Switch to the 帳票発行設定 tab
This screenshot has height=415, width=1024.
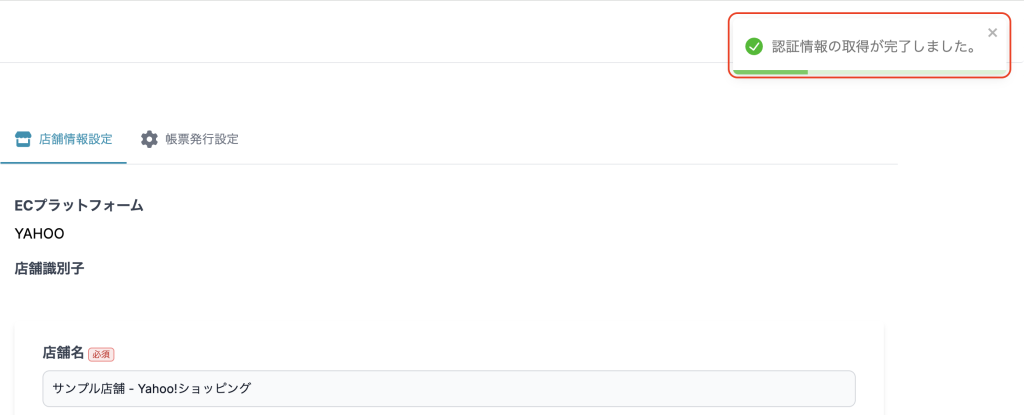click(x=201, y=139)
